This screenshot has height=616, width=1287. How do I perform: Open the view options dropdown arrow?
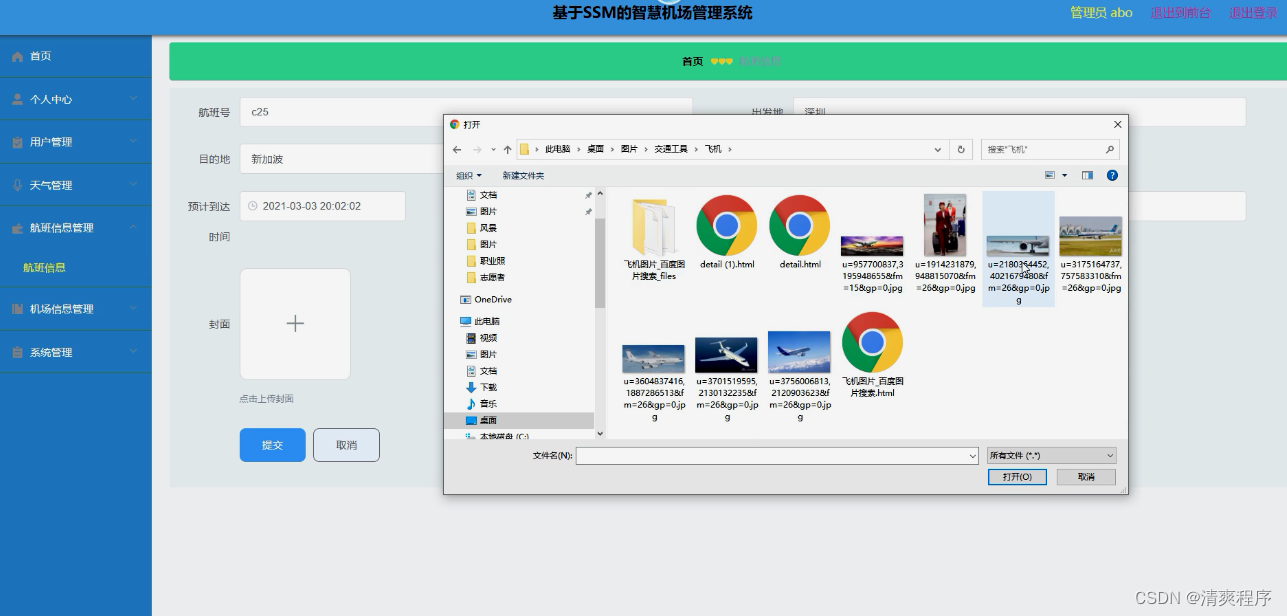(1064, 175)
